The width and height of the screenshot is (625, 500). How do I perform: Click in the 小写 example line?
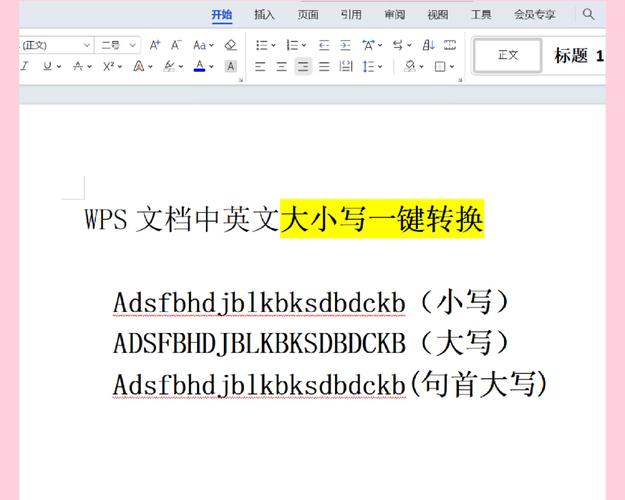311,303
